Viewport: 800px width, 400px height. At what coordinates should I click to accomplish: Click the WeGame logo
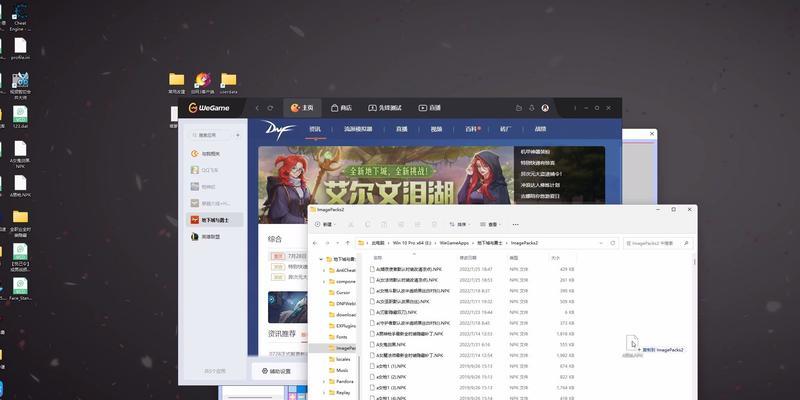pos(209,108)
